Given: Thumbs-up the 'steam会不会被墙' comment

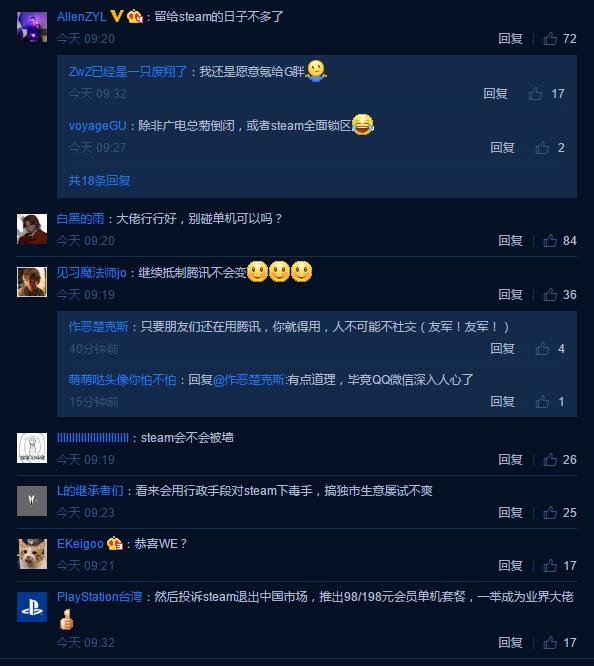Looking at the screenshot, I should [x=550, y=460].
